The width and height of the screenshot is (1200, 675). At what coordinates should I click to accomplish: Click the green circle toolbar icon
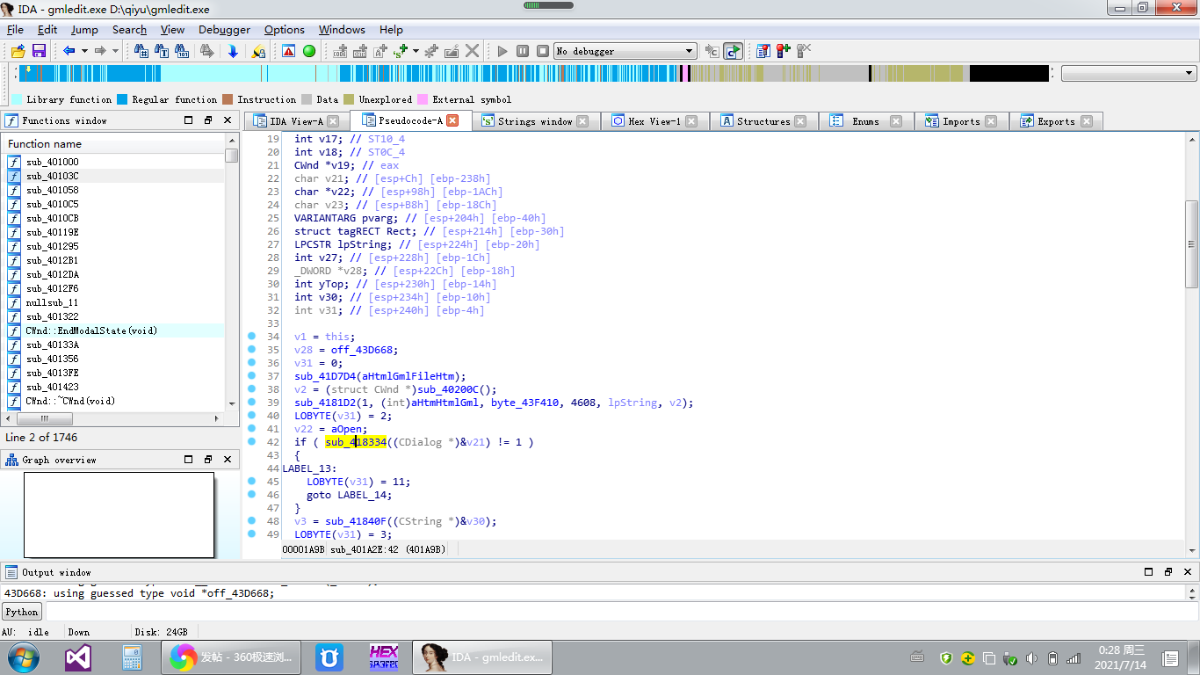[309, 51]
